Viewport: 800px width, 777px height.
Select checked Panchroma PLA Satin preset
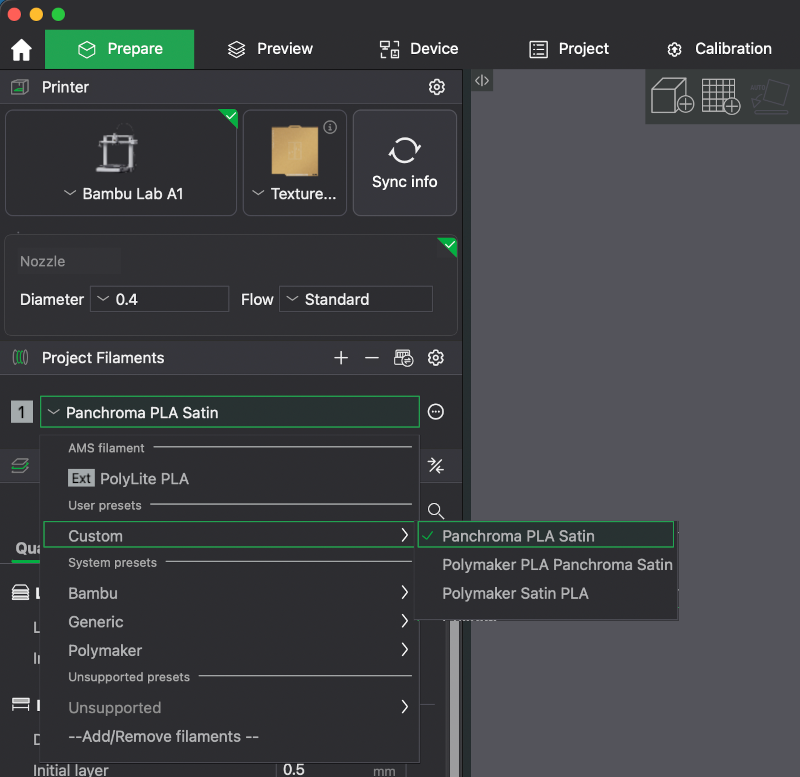tap(546, 535)
